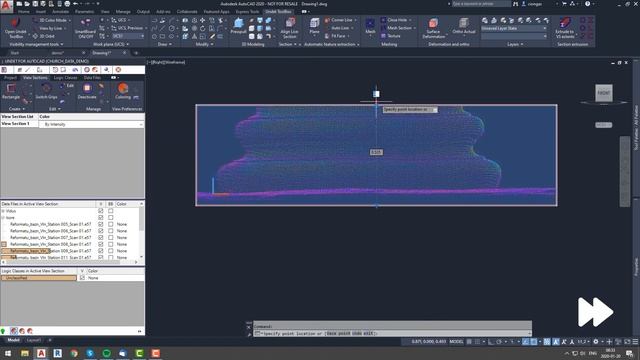
Task: Select the Unclassified logic class row
Action: coord(38,278)
